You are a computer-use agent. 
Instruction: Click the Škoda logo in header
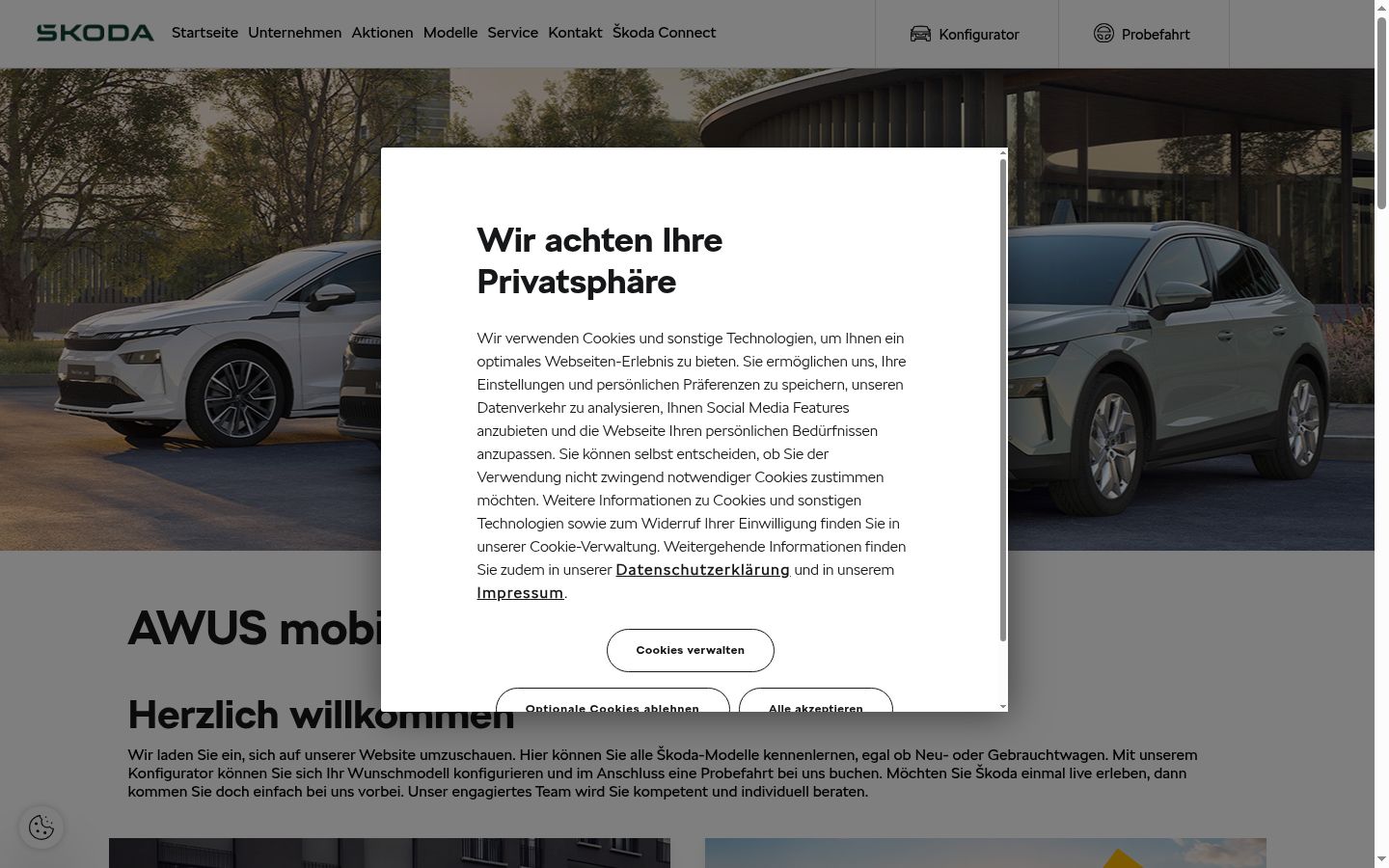tap(95, 33)
